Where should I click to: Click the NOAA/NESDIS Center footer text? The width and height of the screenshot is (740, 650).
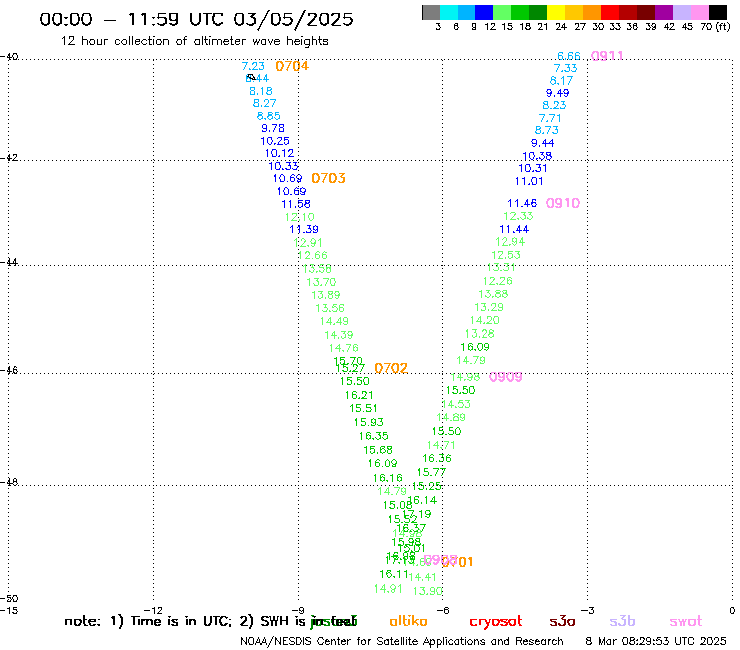click(x=402, y=642)
